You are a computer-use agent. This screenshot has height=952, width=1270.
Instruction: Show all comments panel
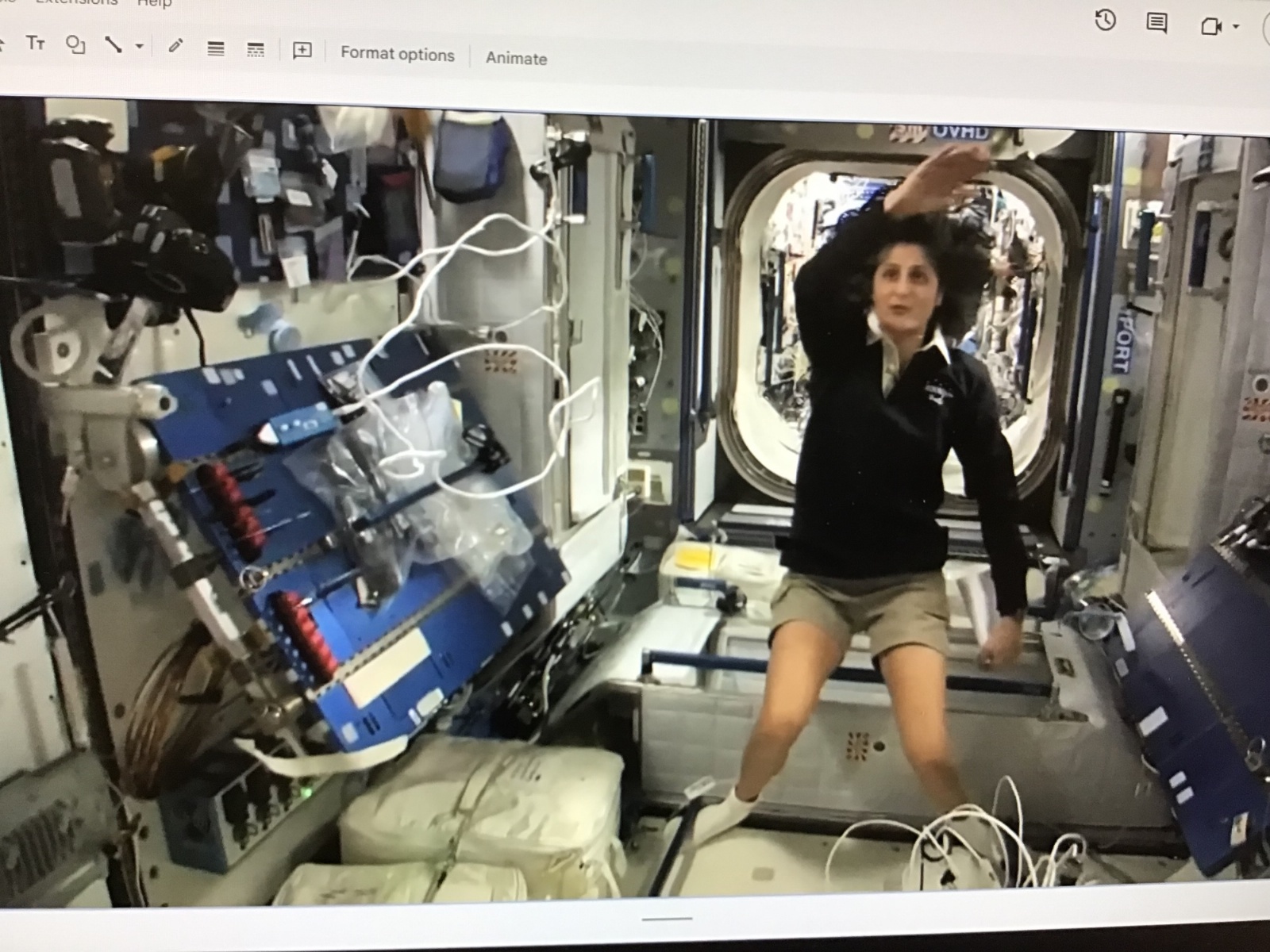1156,23
